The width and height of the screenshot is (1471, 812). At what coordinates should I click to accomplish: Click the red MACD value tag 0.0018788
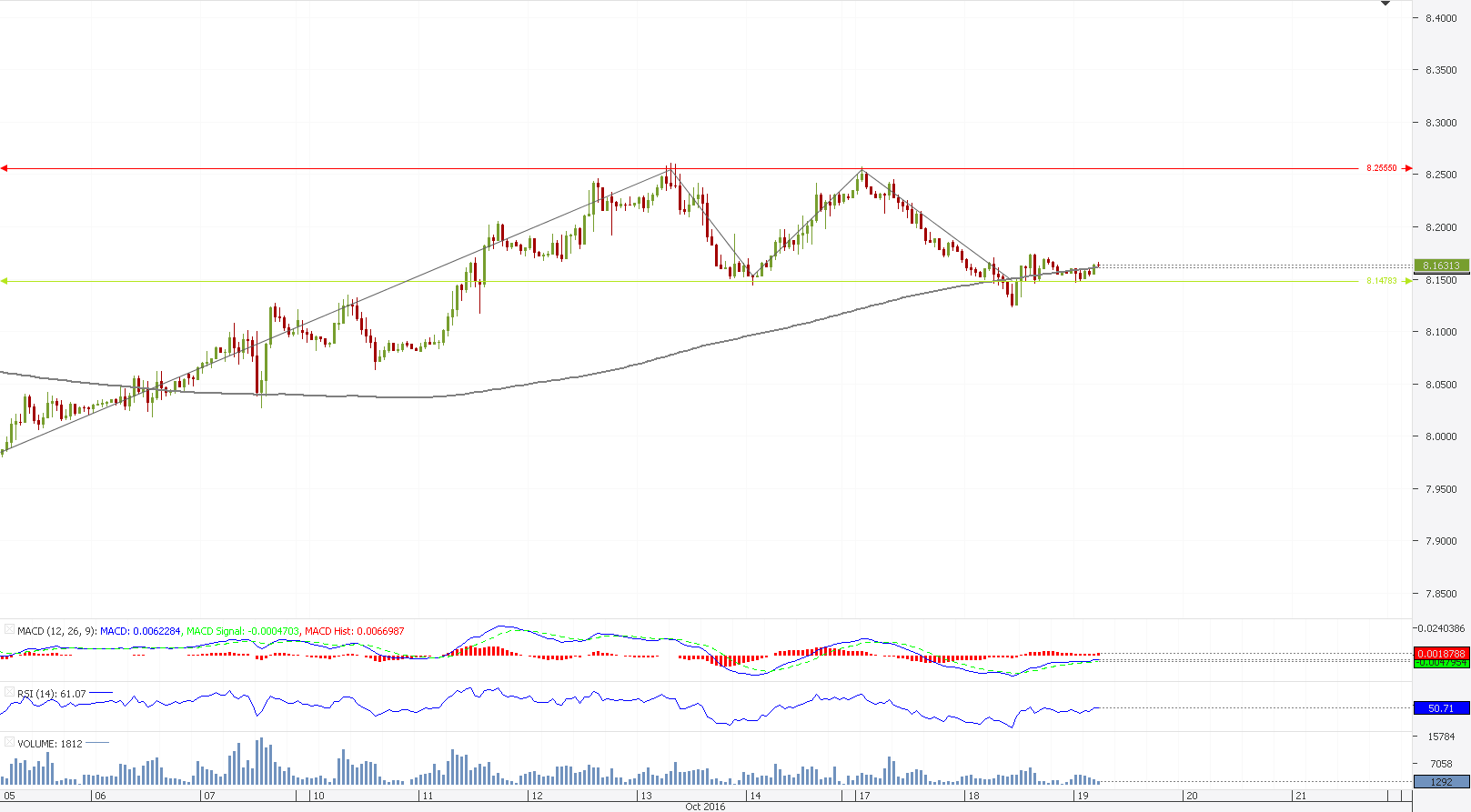coord(1442,654)
